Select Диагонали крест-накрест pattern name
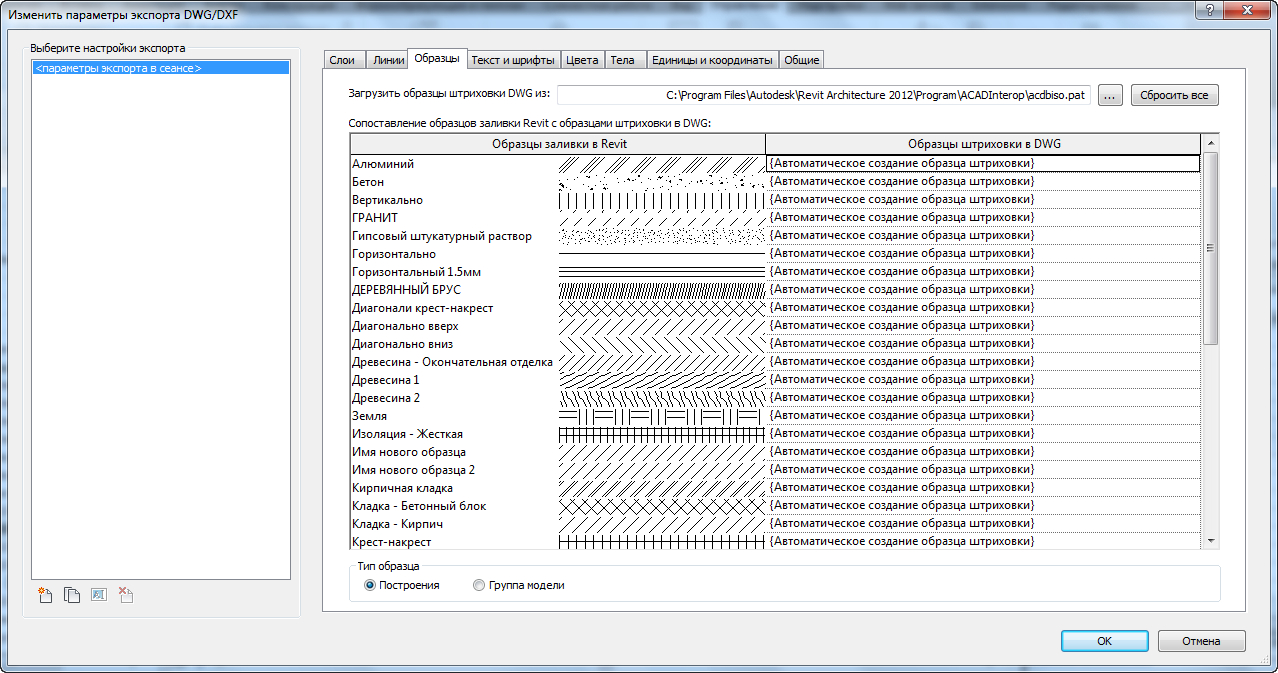The height and width of the screenshot is (673, 1278). click(x=422, y=308)
